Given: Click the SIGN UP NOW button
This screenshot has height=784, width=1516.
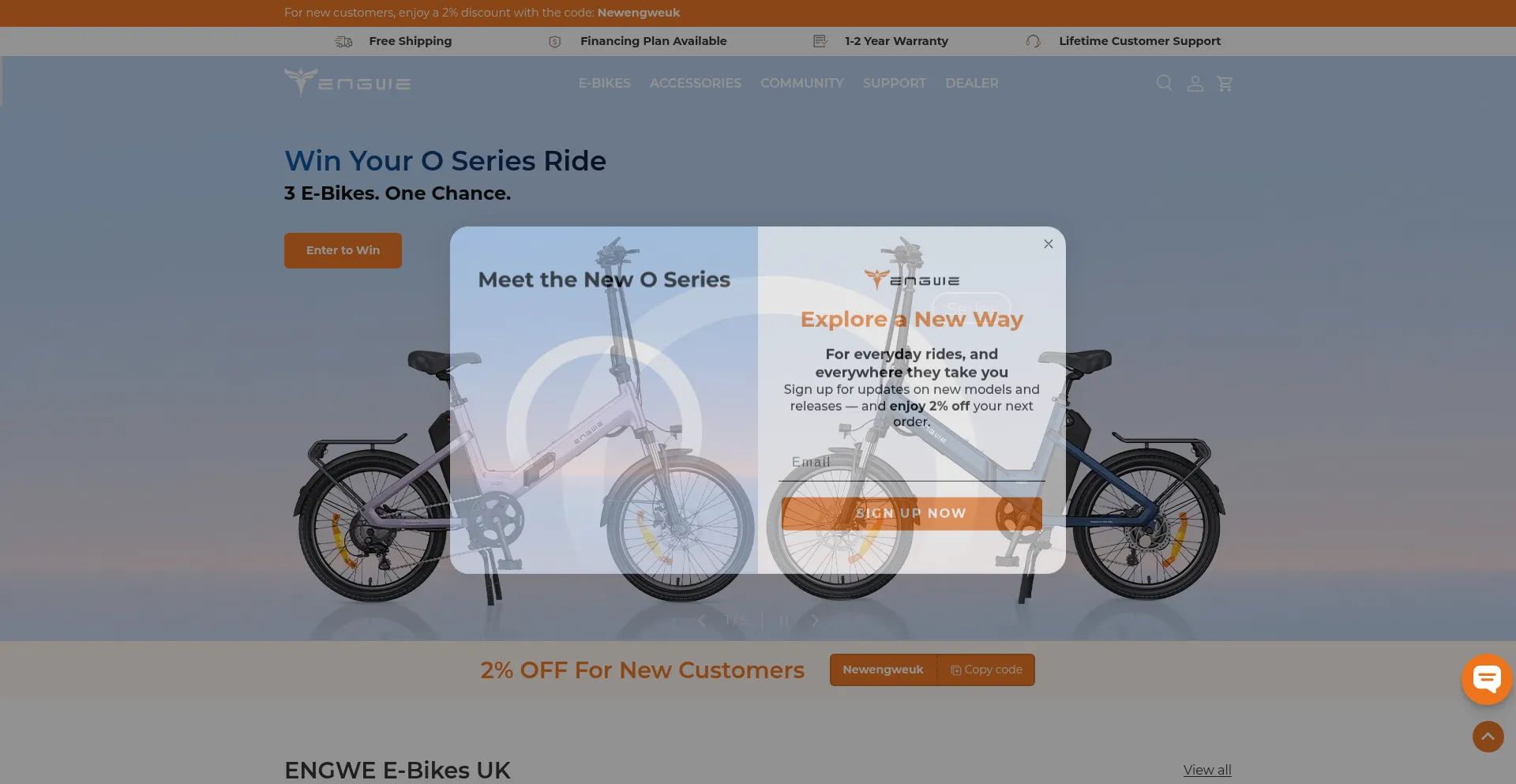Looking at the screenshot, I should click(x=911, y=513).
